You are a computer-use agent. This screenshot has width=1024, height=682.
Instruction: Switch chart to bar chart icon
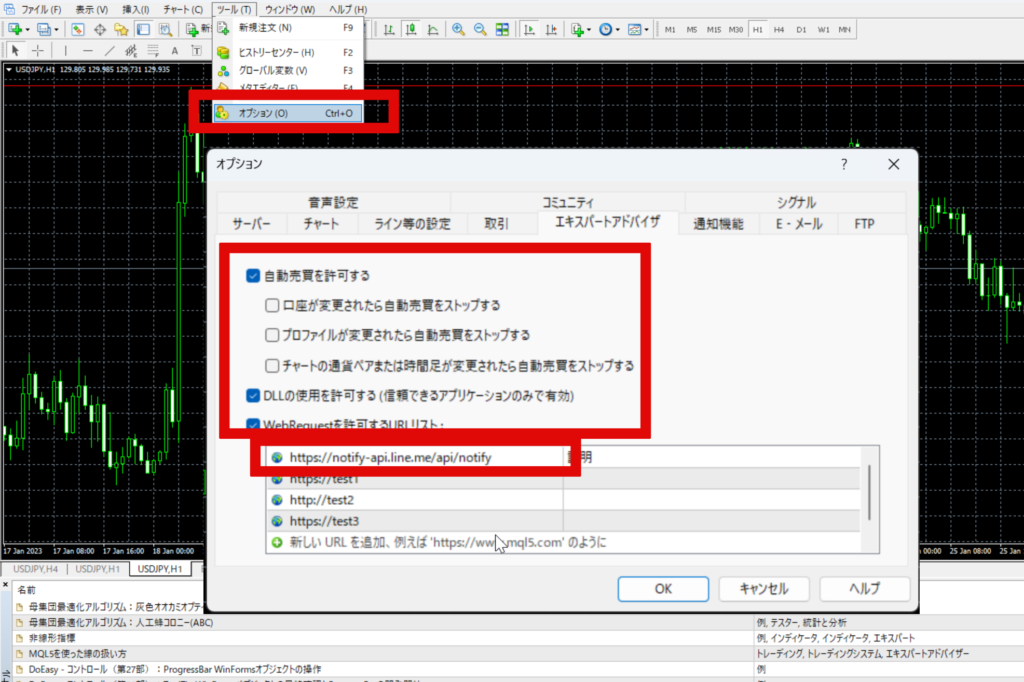[389, 29]
